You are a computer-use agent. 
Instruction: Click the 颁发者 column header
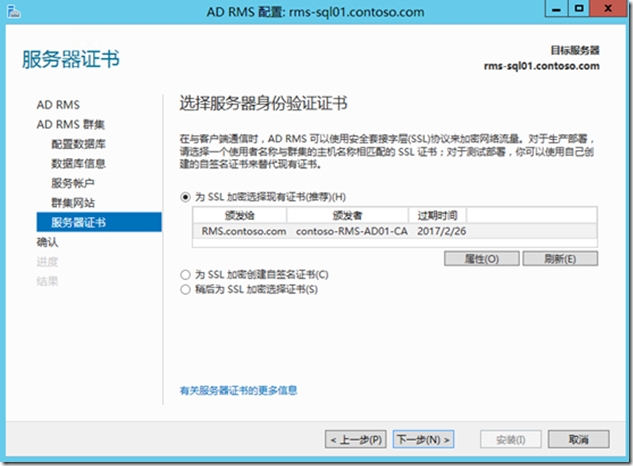click(348, 215)
